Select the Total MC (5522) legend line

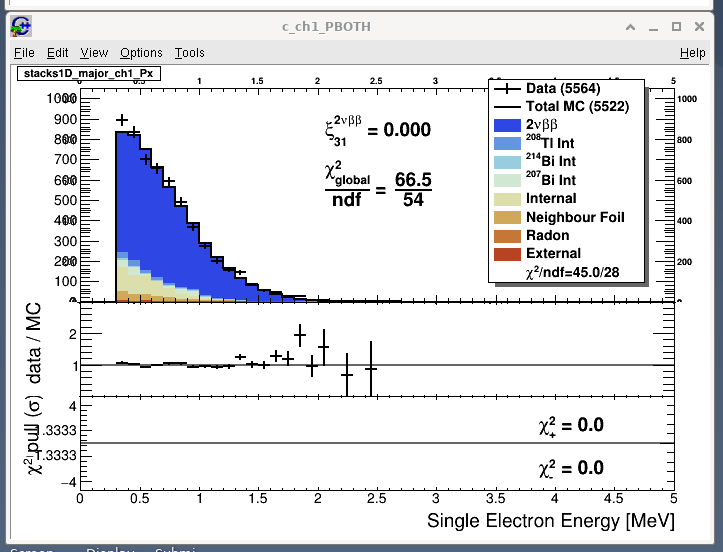coord(506,107)
